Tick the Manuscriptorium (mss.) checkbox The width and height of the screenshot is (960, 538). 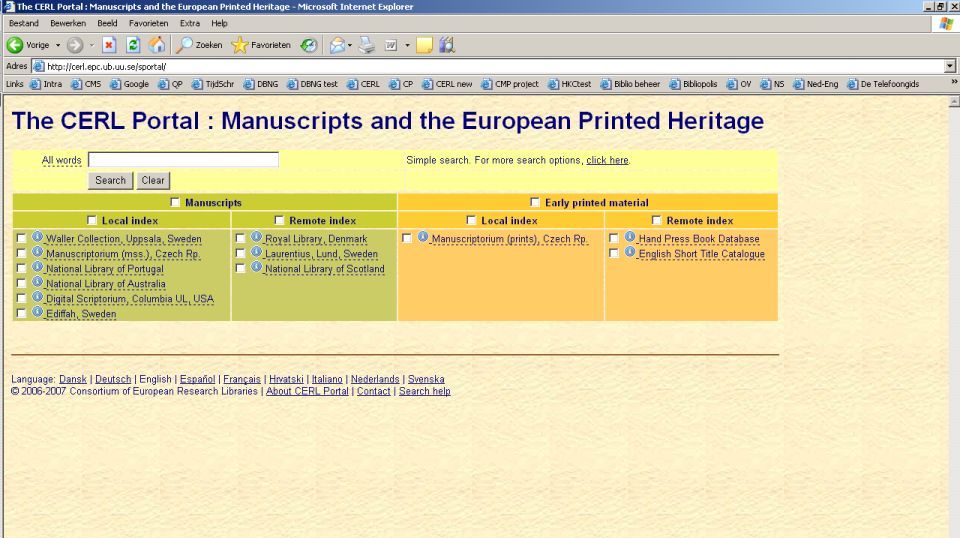(21, 253)
